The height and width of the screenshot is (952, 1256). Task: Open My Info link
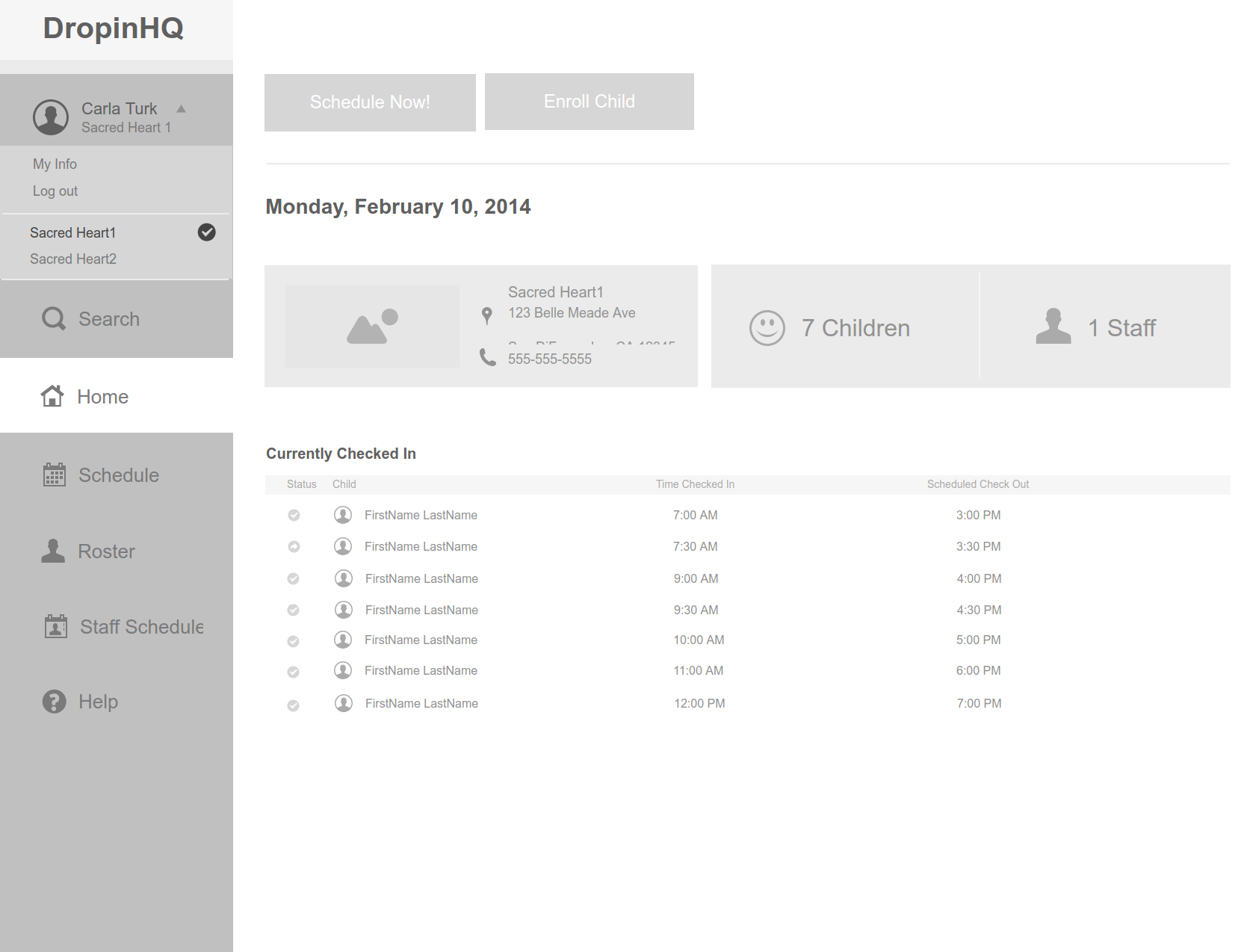click(55, 164)
